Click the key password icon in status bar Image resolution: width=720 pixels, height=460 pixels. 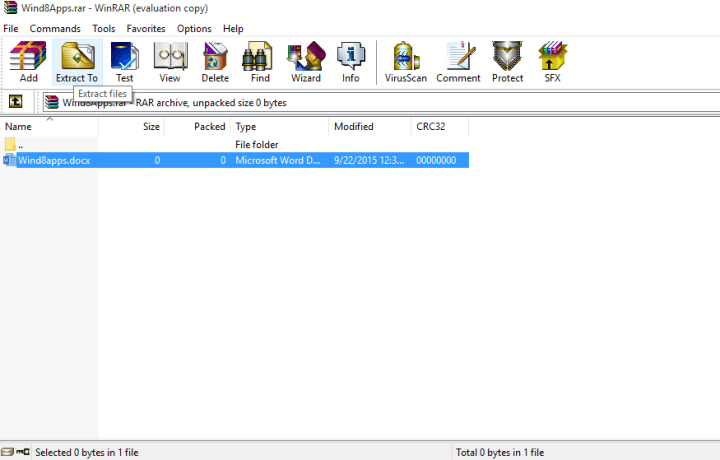tap(23, 452)
